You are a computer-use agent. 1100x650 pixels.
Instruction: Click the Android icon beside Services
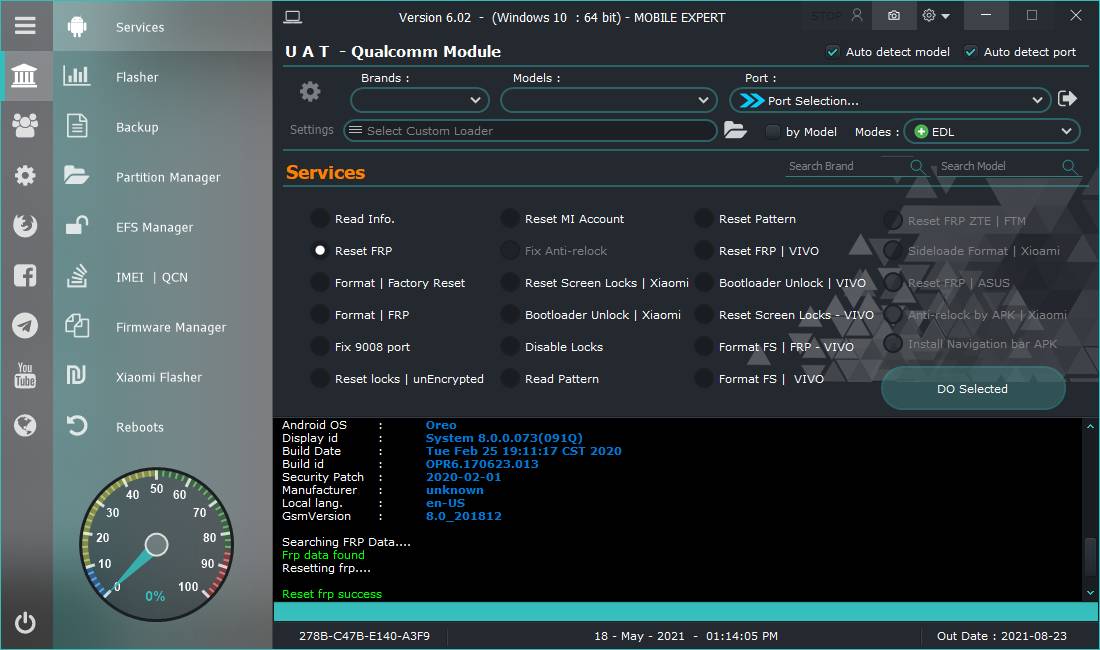click(x=77, y=27)
